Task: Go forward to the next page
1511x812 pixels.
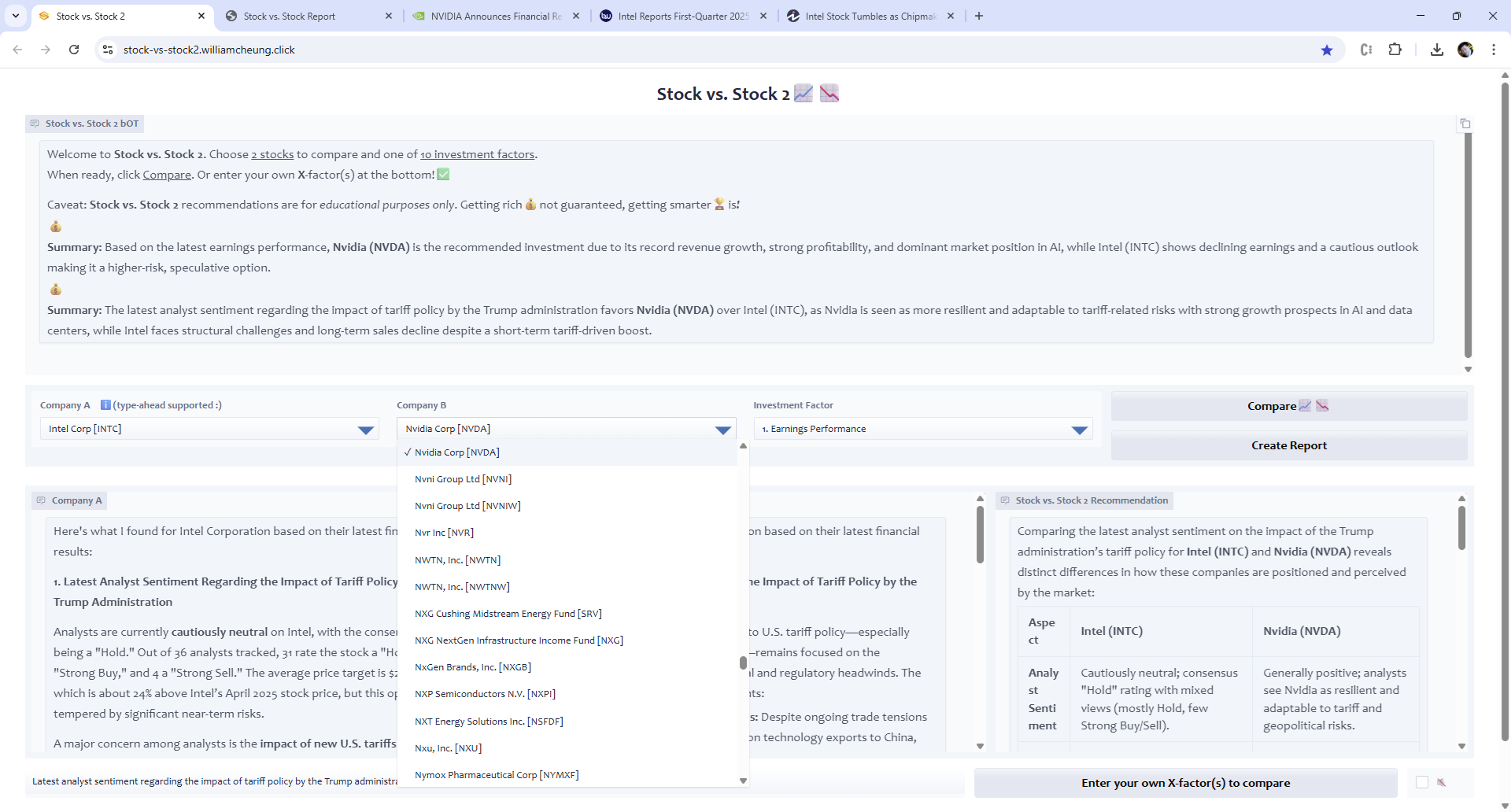Action: click(46, 50)
